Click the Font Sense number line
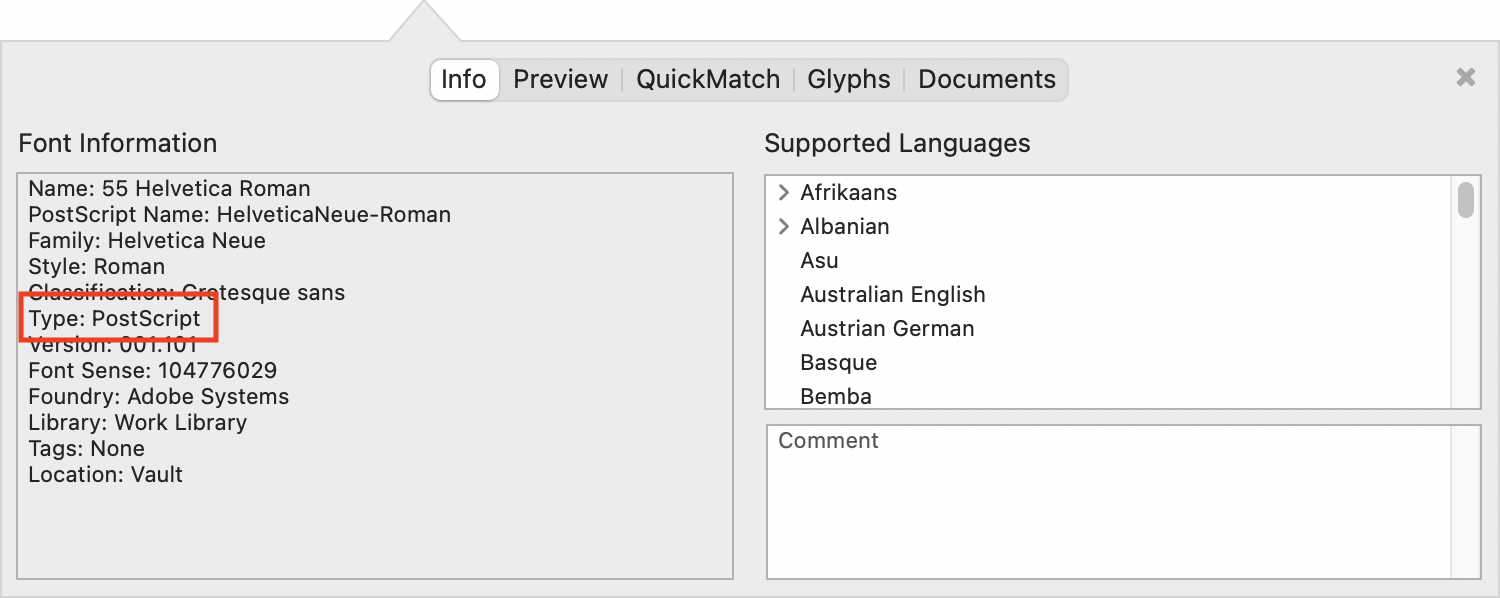 pyautogui.click(x=152, y=371)
